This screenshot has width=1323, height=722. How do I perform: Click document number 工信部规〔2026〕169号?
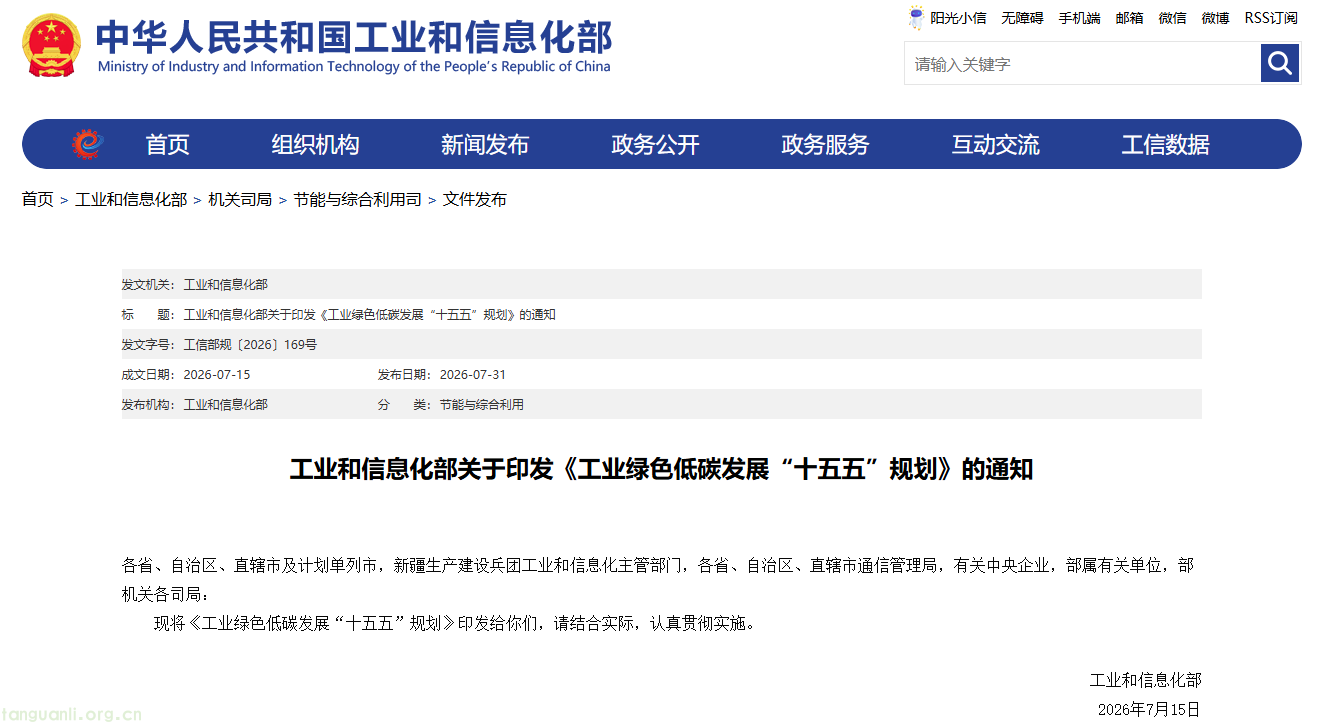250,345
